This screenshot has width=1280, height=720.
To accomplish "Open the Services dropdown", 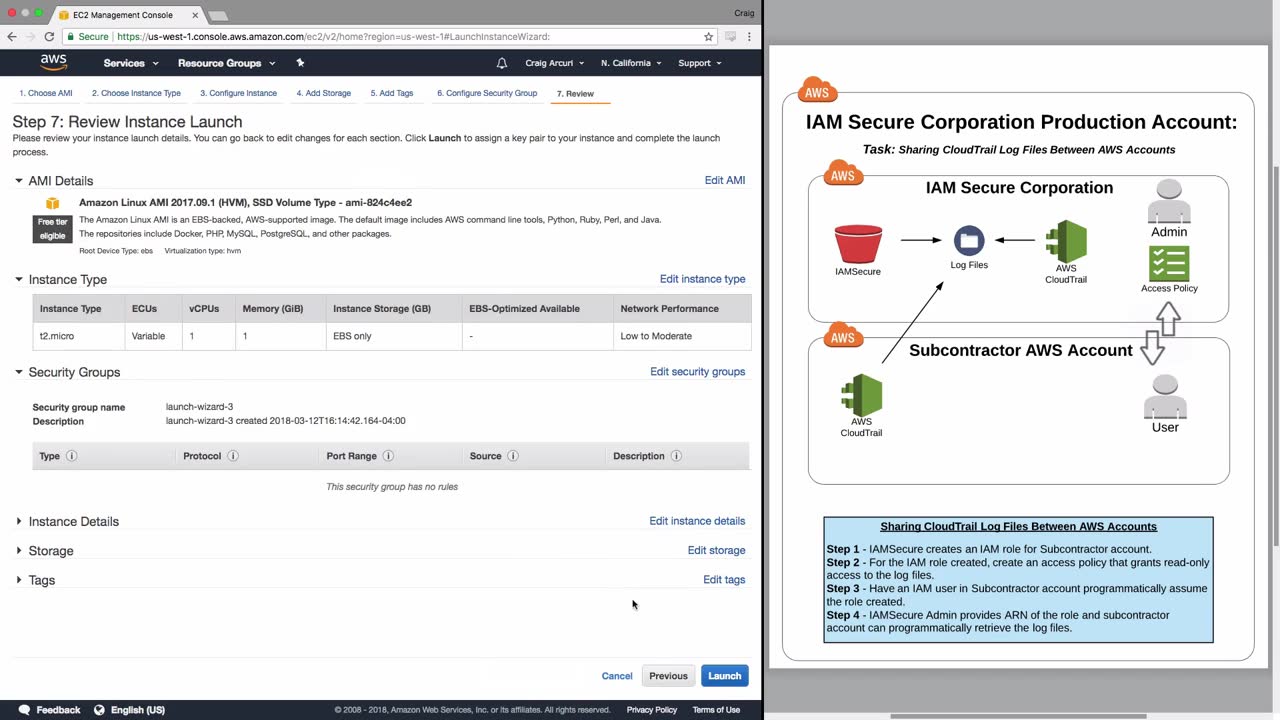I will tap(131, 63).
